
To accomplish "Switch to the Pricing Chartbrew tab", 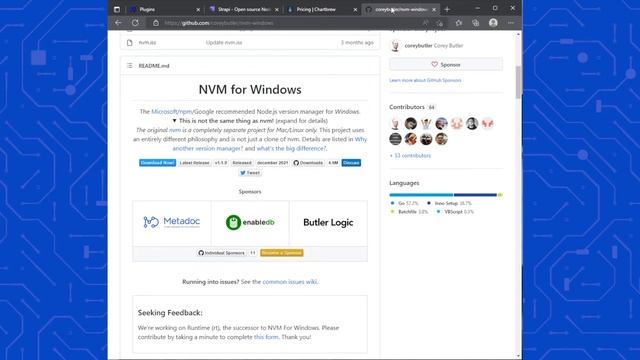I will [x=321, y=9].
